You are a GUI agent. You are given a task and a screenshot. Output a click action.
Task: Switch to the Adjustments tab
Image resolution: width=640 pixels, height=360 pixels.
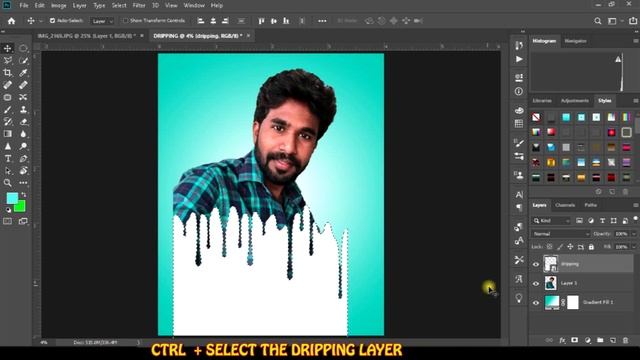point(575,101)
